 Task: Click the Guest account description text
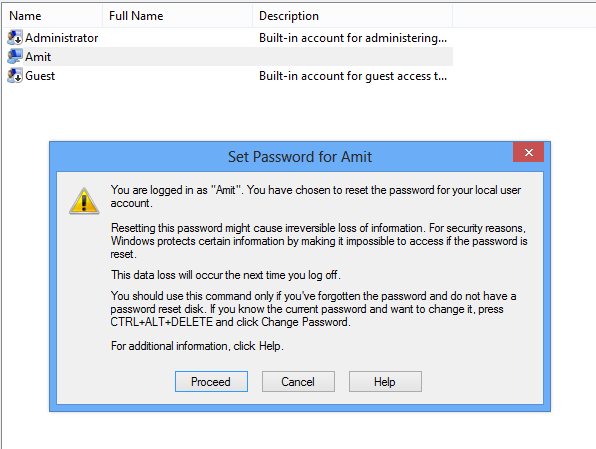point(353,76)
